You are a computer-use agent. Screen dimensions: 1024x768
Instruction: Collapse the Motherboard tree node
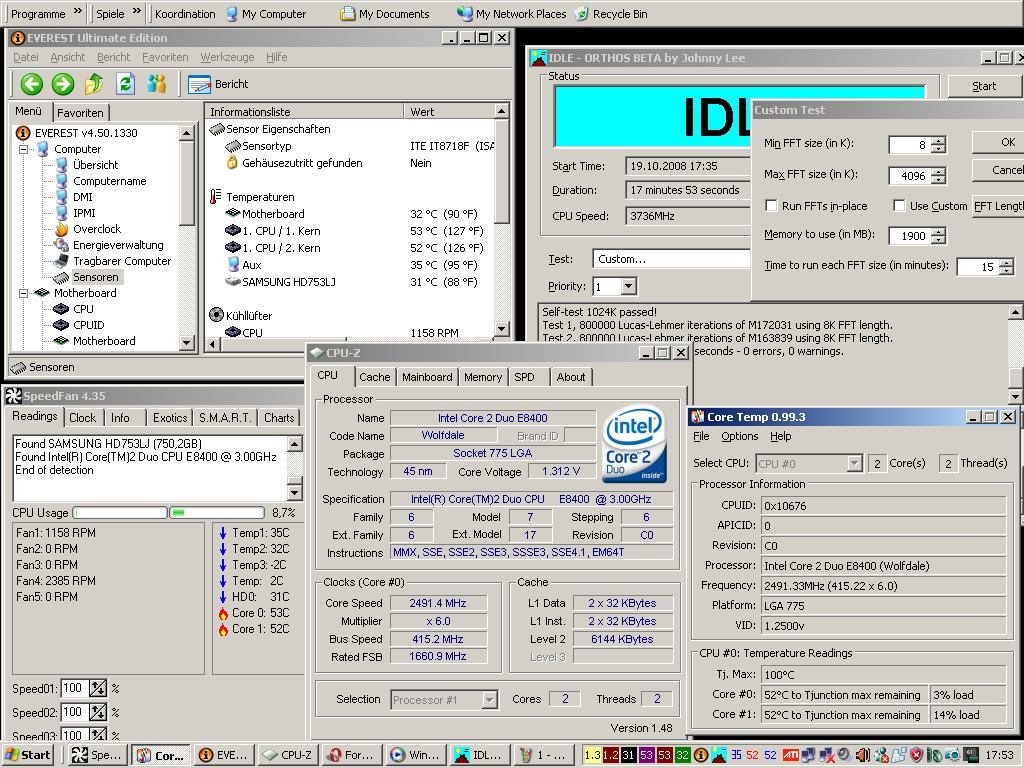[x=23, y=293]
